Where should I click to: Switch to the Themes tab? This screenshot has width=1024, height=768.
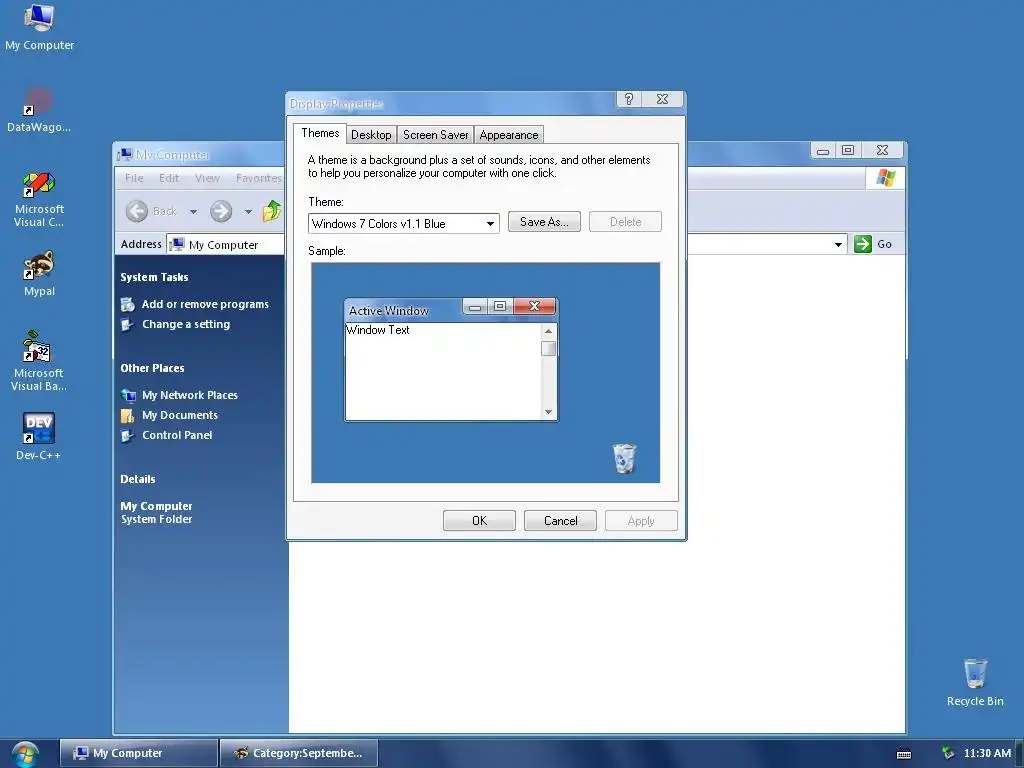(x=320, y=133)
